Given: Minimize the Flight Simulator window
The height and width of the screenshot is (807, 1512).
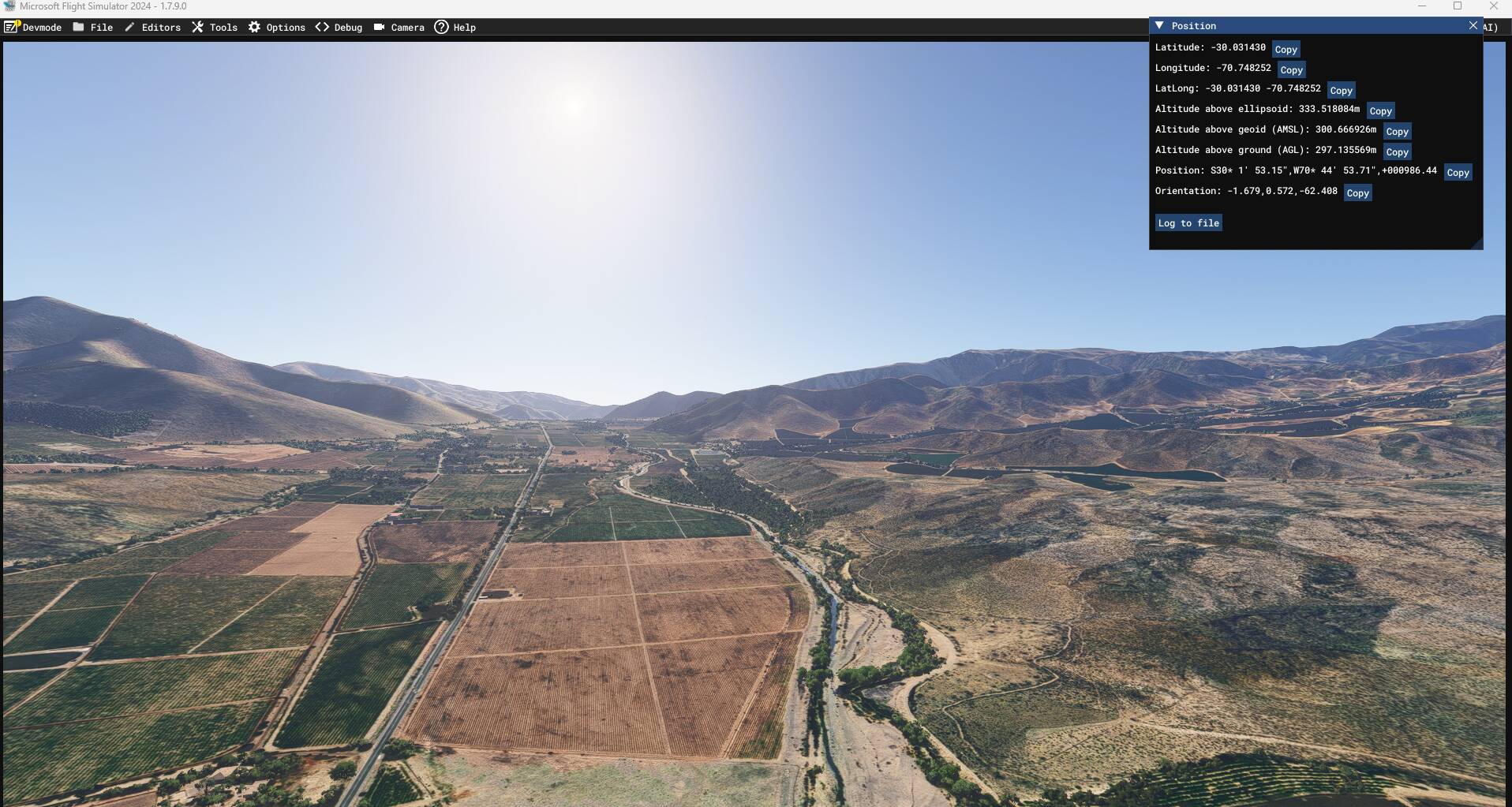Looking at the screenshot, I should (x=1422, y=6).
